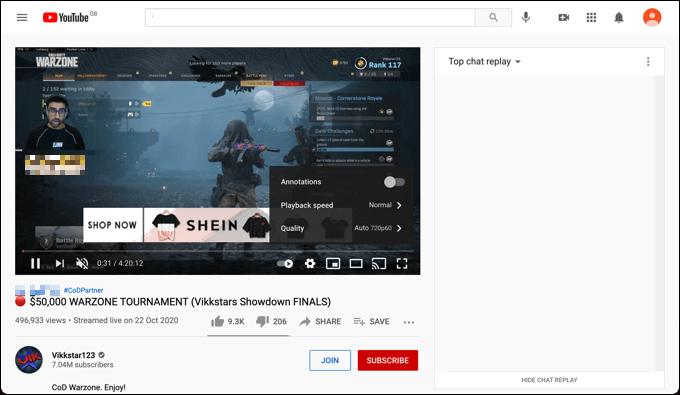The height and width of the screenshot is (395, 680).
Task: Open the notifications bell
Action: pyautogui.click(x=619, y=17)
